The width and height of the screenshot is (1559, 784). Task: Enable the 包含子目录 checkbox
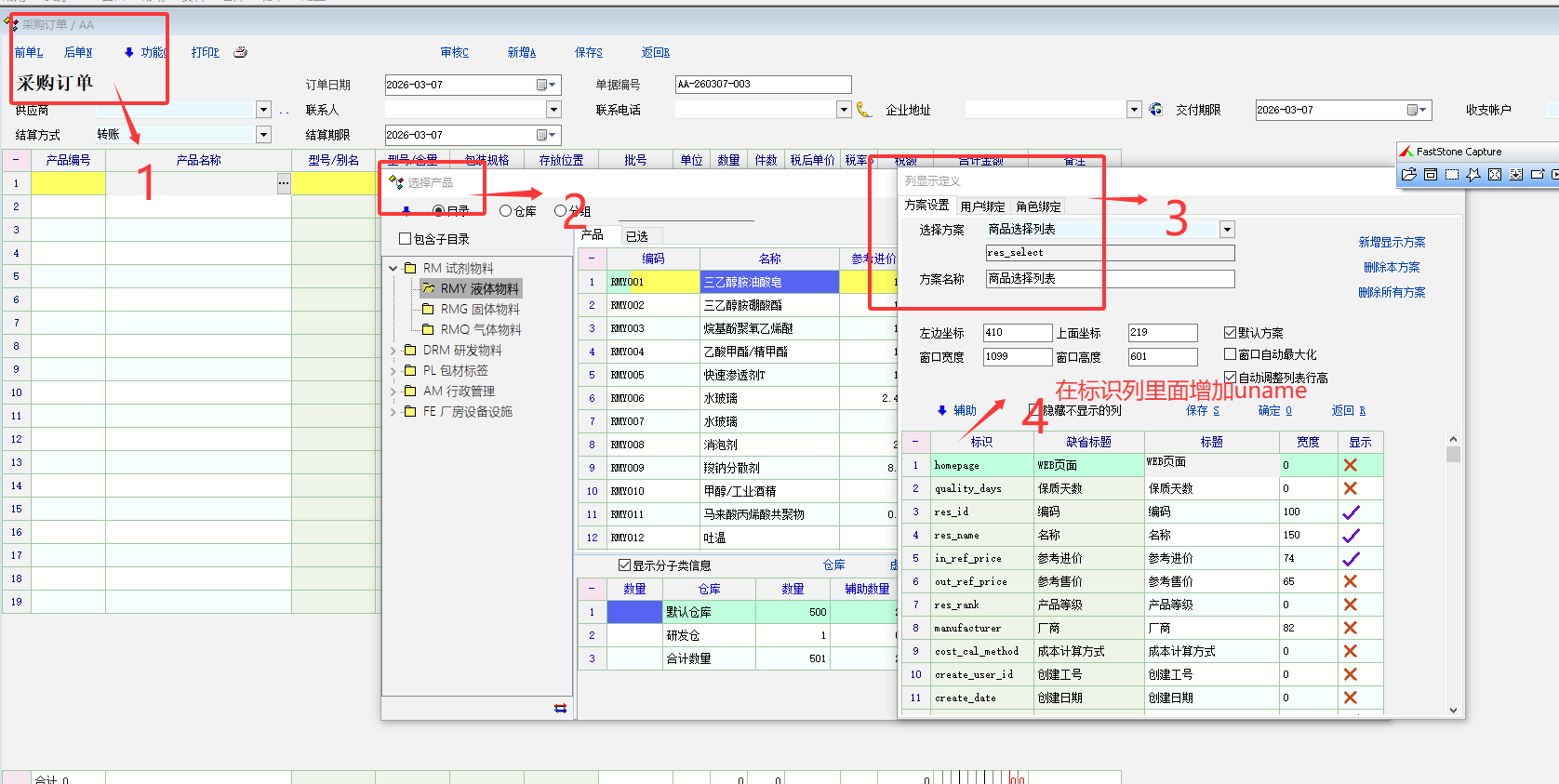[406, 239]
